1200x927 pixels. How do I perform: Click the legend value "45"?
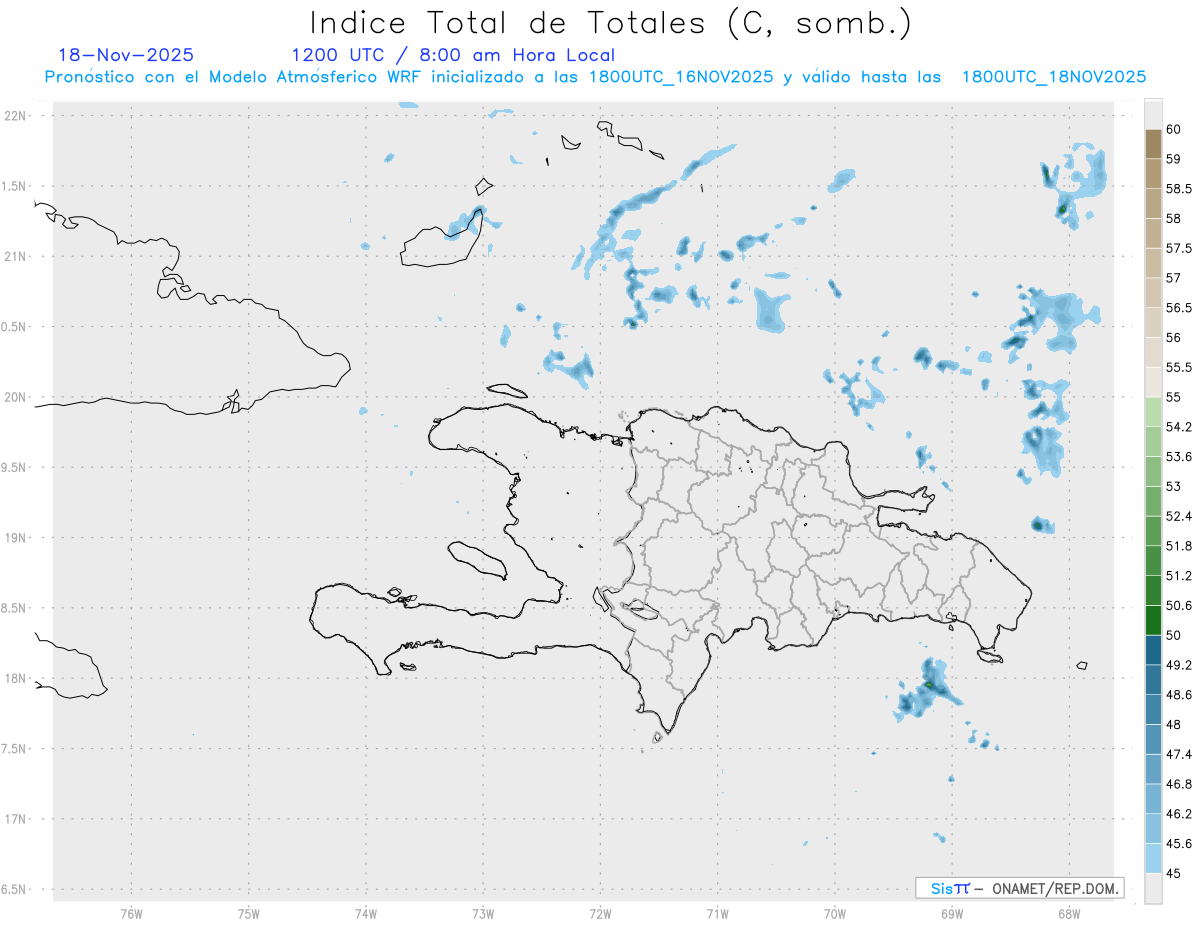click(x=1174, y=873)
